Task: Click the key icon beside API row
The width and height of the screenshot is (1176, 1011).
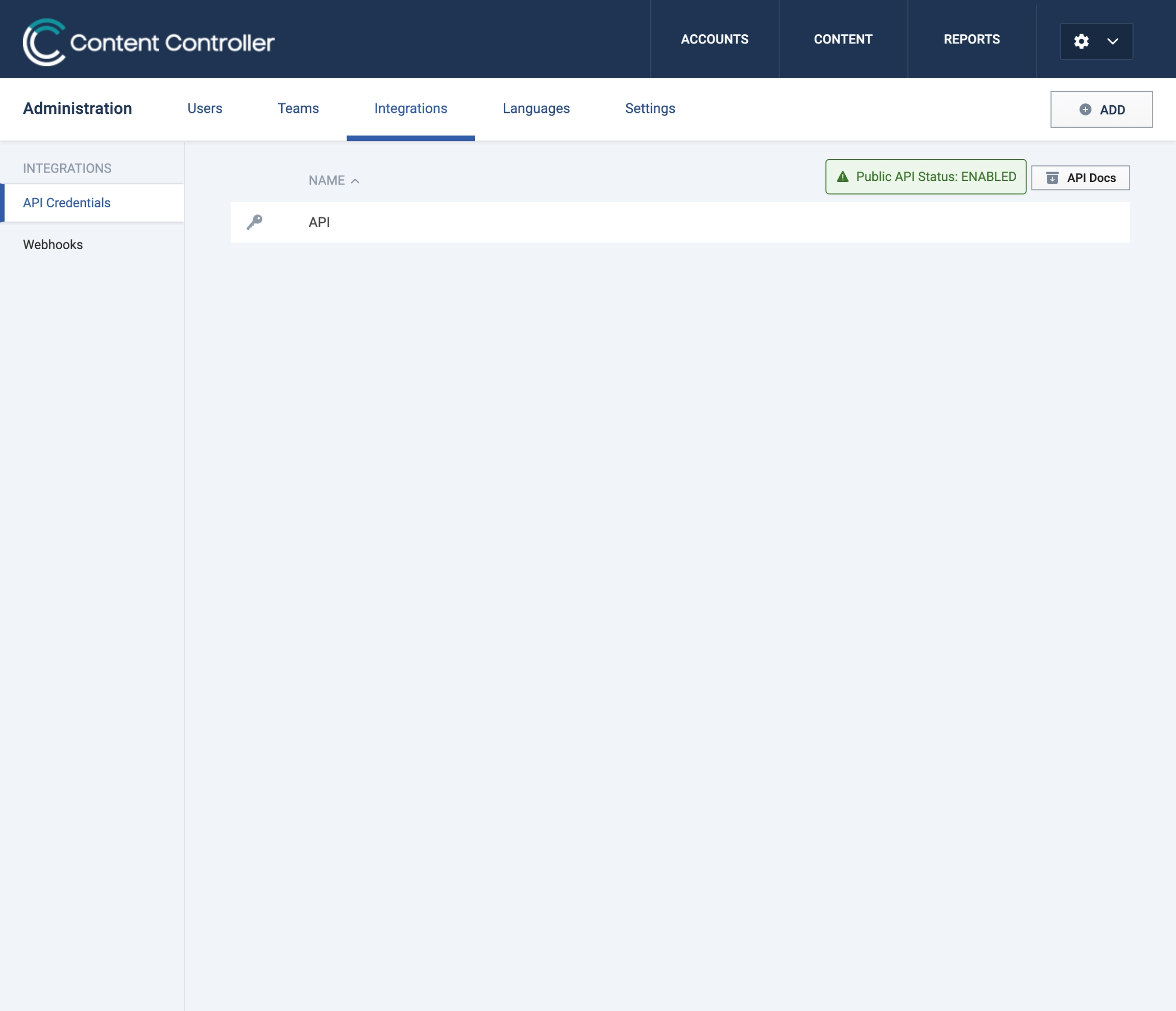Action: (x=254, y=222)
